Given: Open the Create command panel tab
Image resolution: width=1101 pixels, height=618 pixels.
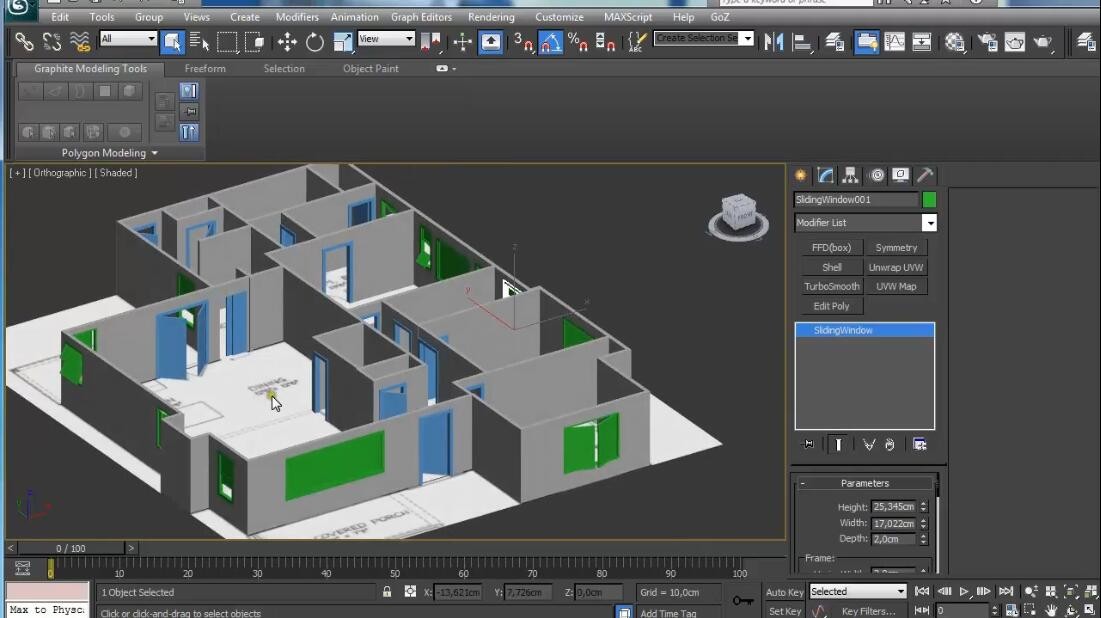Looking at the screenshot, I should (x=800, y=175).
